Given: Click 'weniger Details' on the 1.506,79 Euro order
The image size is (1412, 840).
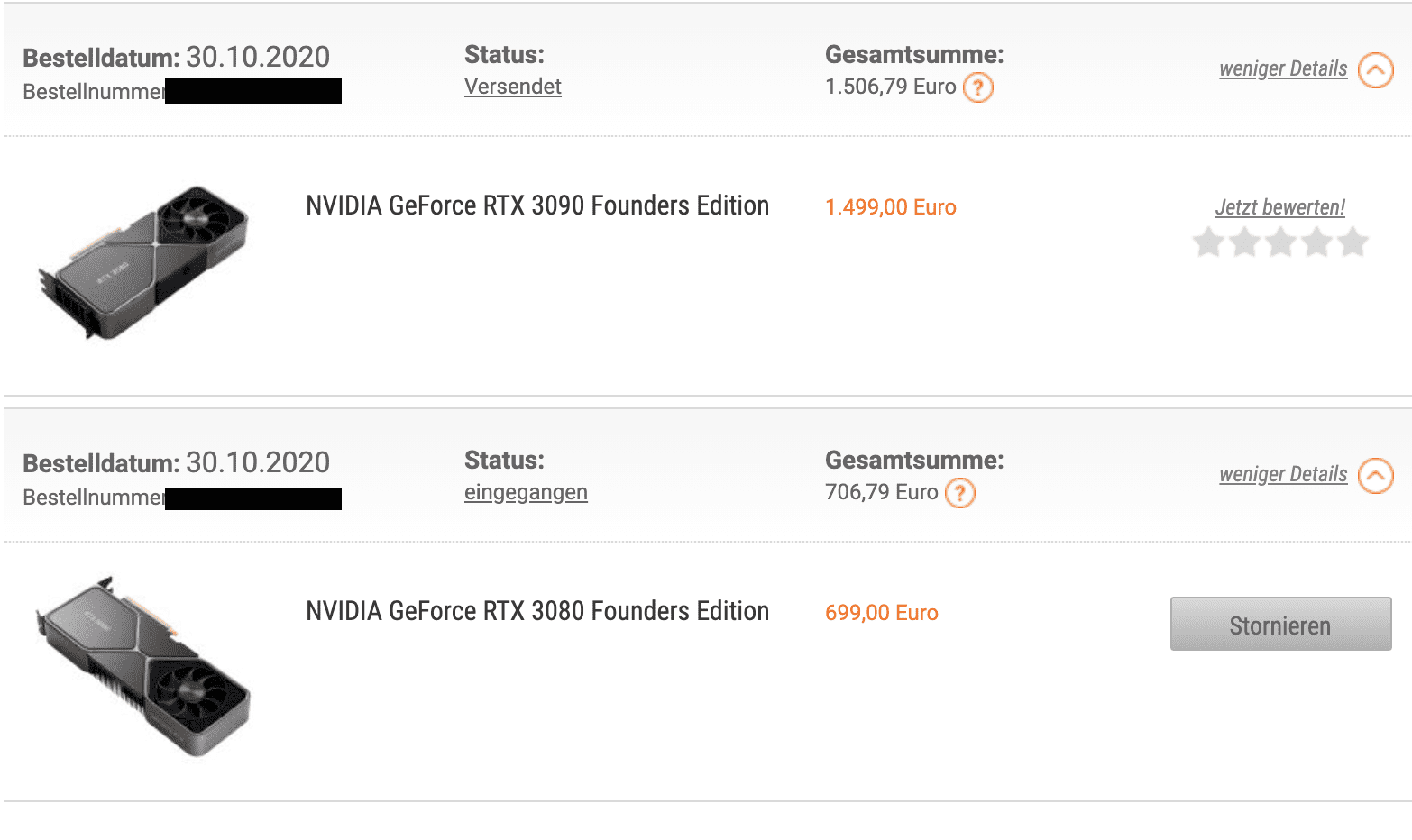Looking at the screenshot, I should click(x=1283, y=68).
